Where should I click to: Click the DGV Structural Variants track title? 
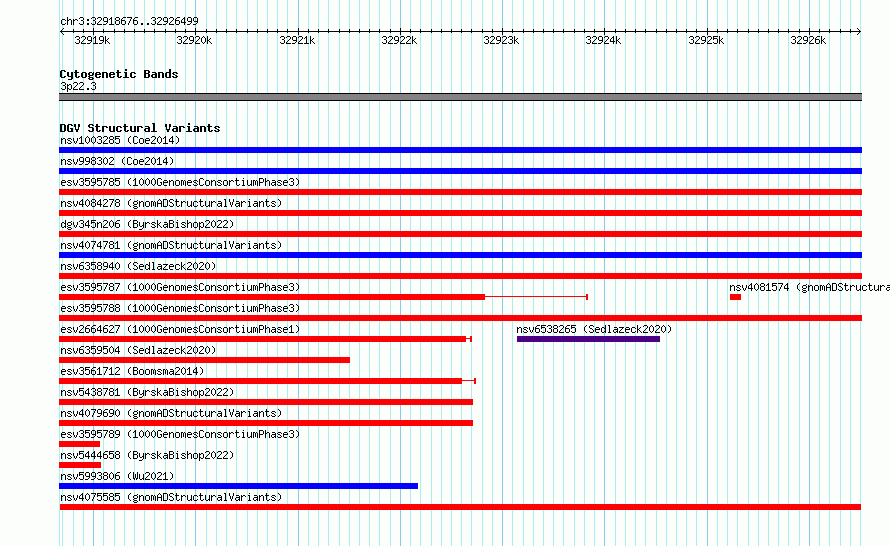point(140,128)
